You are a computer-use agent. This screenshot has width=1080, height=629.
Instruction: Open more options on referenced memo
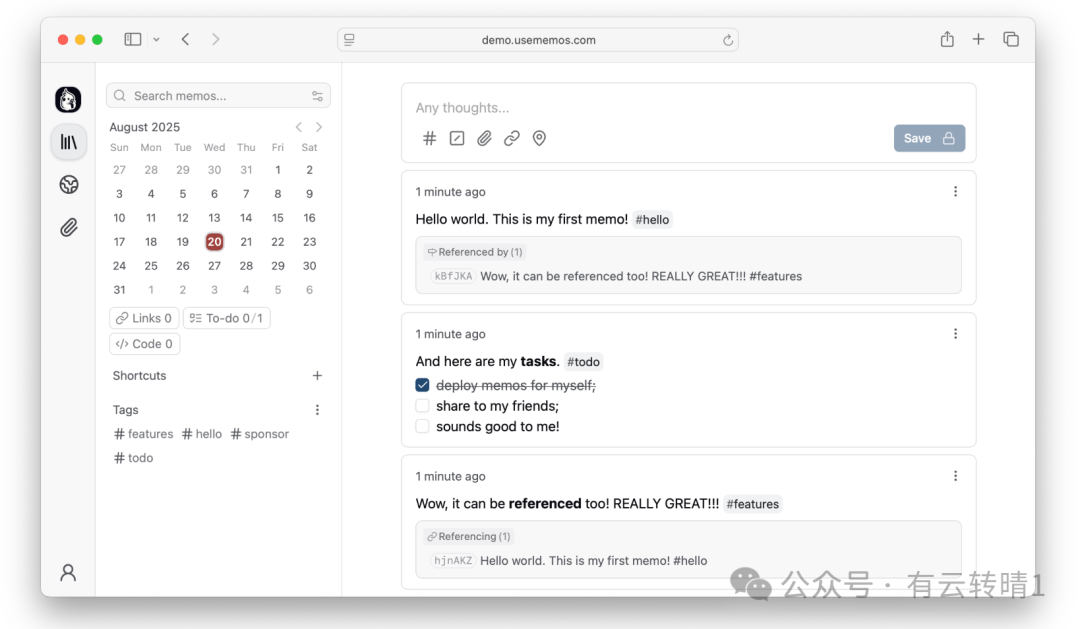tap(955, 476)
